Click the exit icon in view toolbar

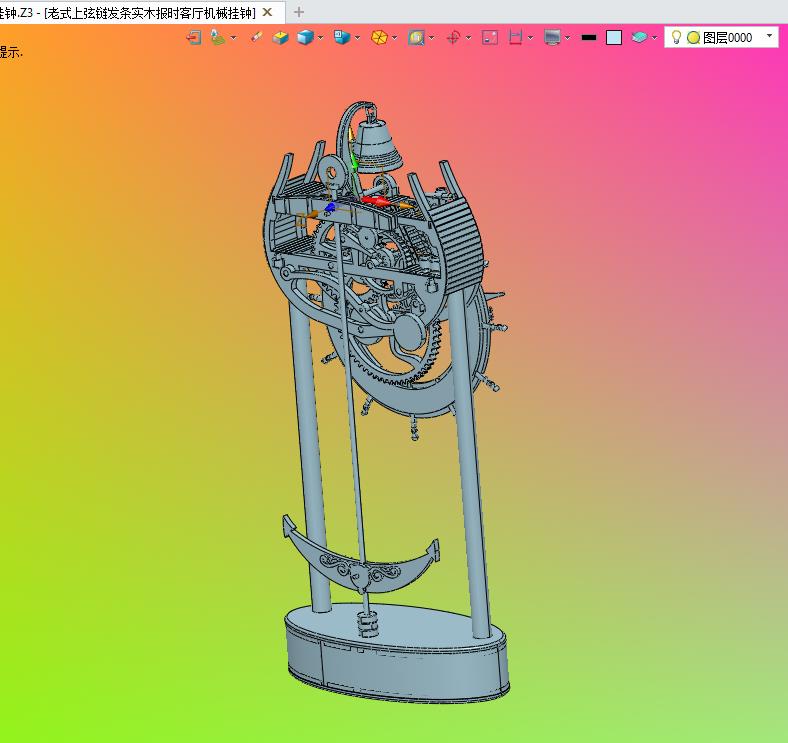coord(194,38)
